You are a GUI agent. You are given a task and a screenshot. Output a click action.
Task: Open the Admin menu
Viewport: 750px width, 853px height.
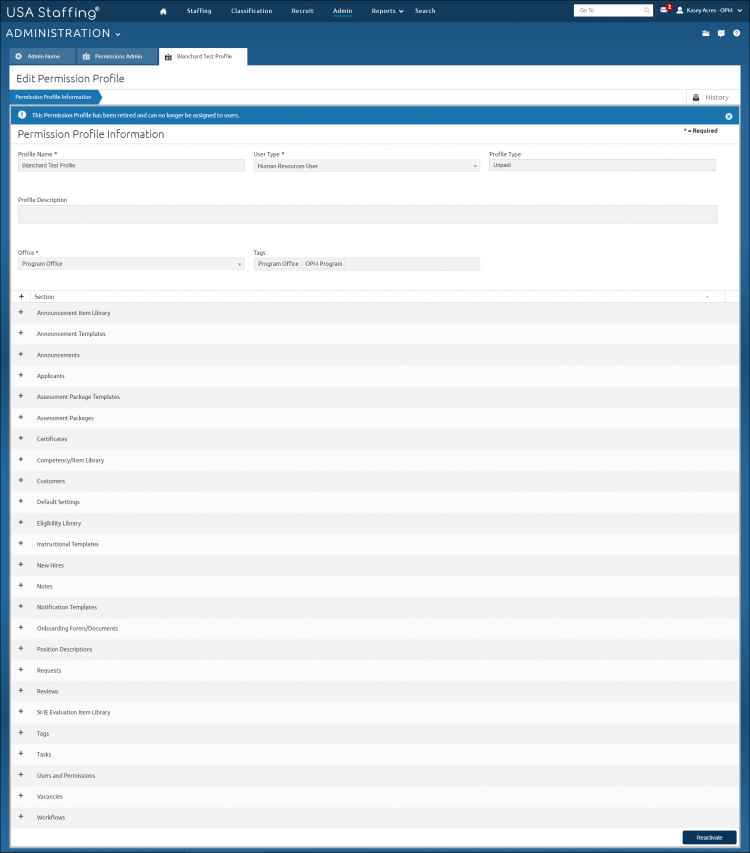tap(343, 11)
